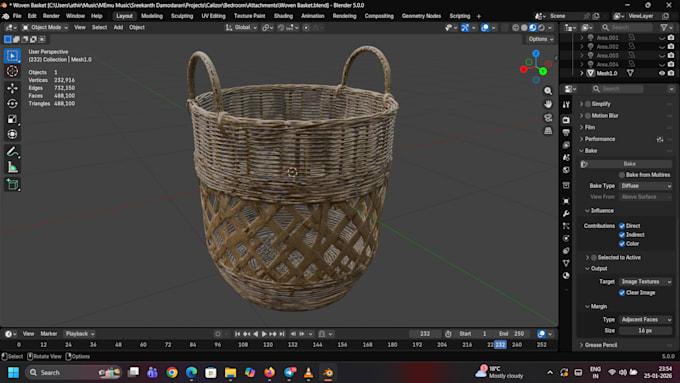Screen dimensions: 680x383
Task: Activate the Move tool
Action: 12,88
